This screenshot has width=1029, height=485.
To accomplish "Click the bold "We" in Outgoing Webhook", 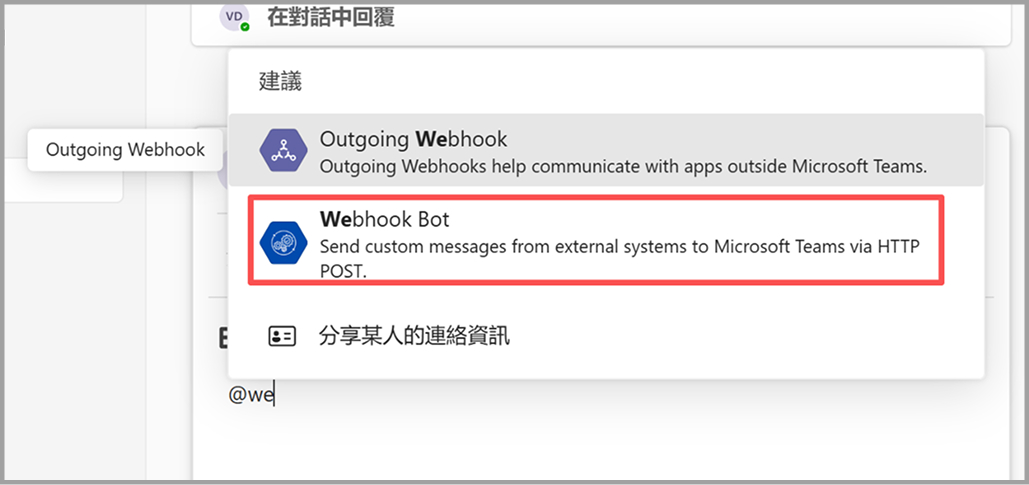I will [431, 139].
